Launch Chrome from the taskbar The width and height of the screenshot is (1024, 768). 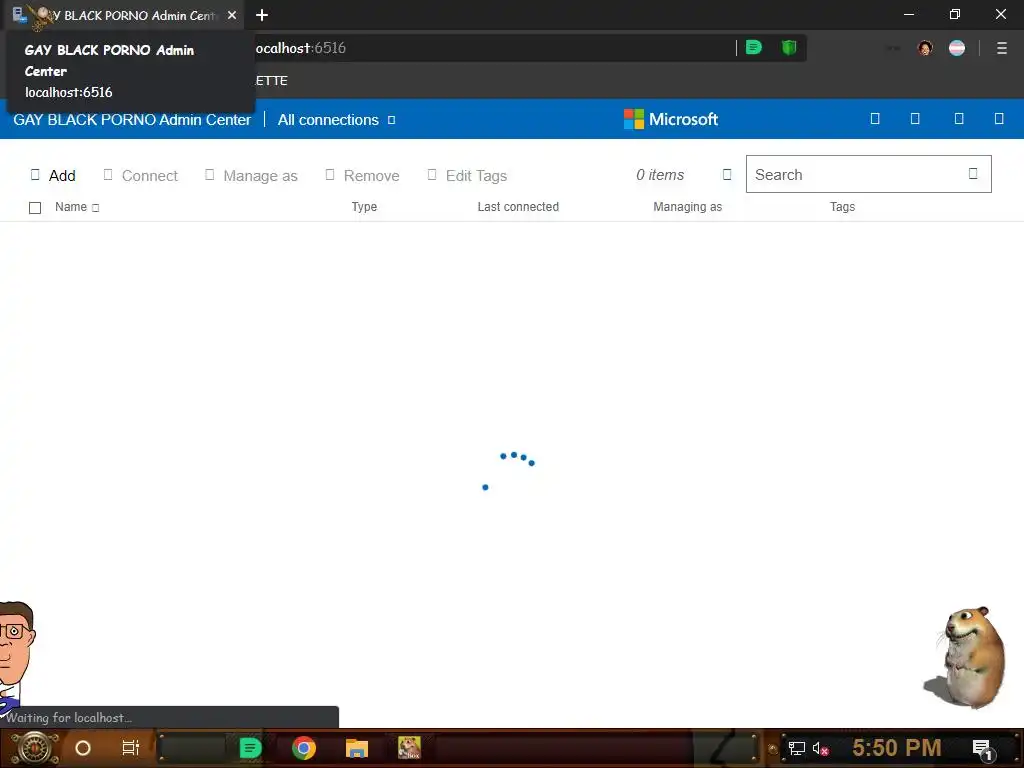304,748
